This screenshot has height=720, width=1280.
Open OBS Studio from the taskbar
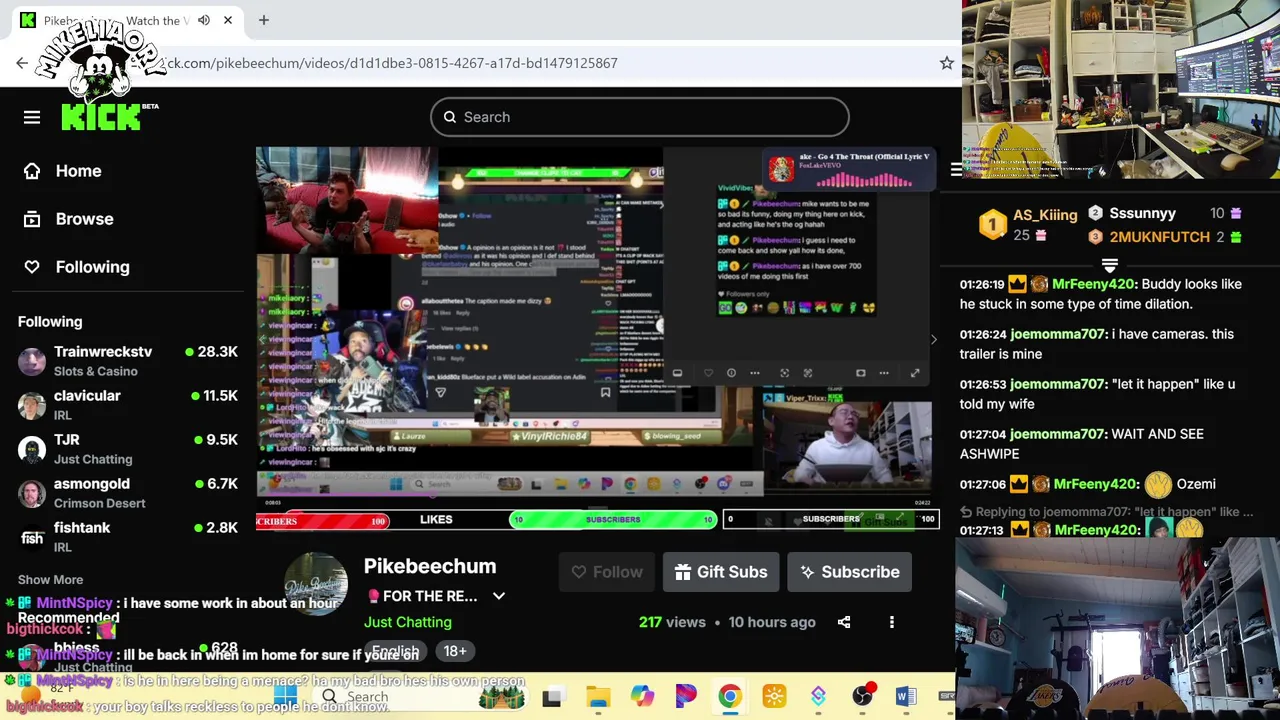pyautogui.click(x=862, y=697)
